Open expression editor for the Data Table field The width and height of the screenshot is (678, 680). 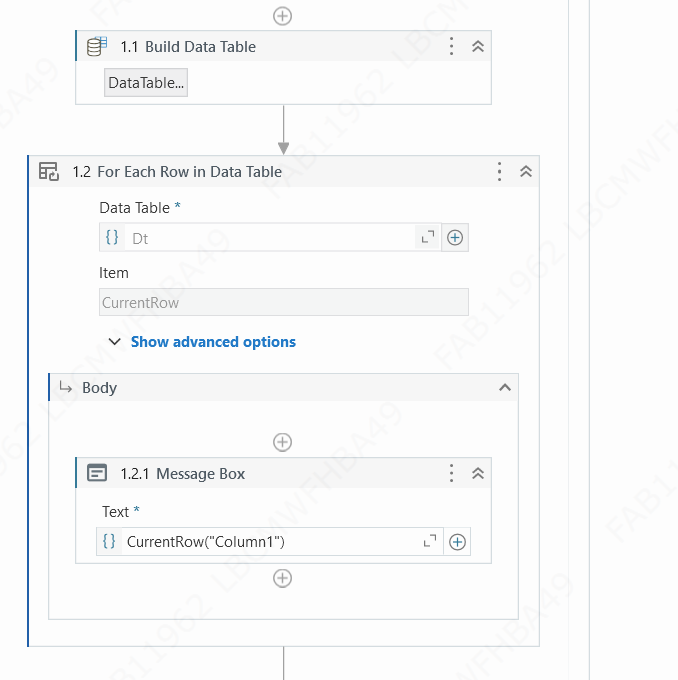(428, 237)
